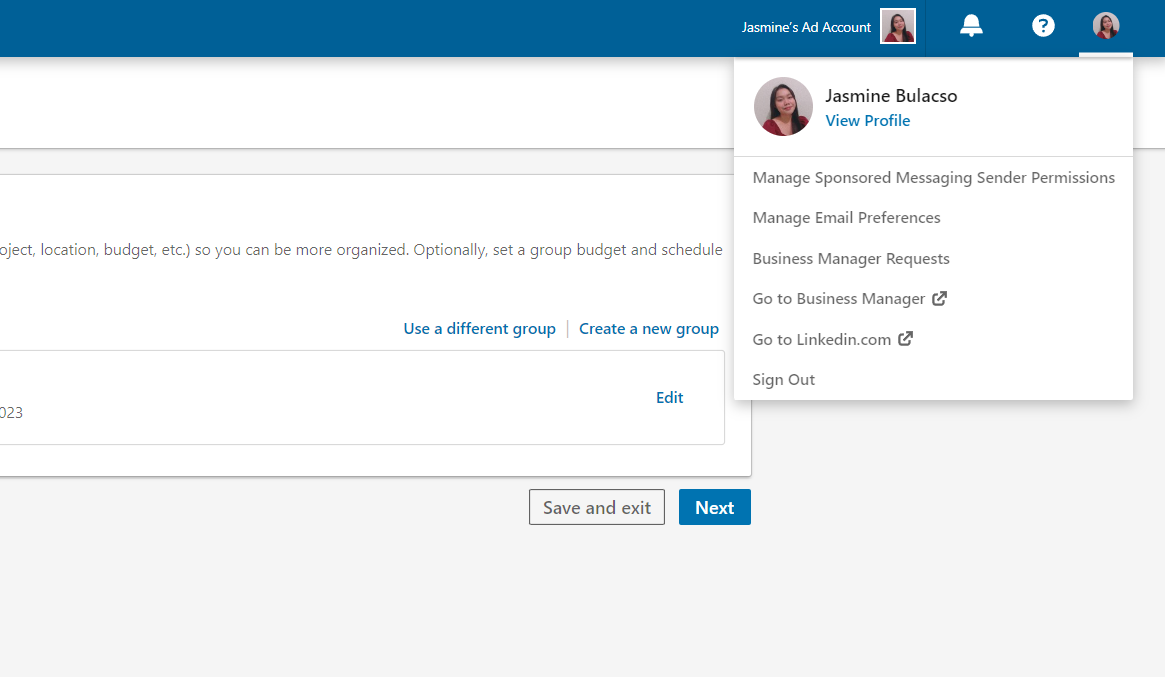Click the Save and exit button
The width and height of the screenshot is (1165, 677).
point(597,507)
